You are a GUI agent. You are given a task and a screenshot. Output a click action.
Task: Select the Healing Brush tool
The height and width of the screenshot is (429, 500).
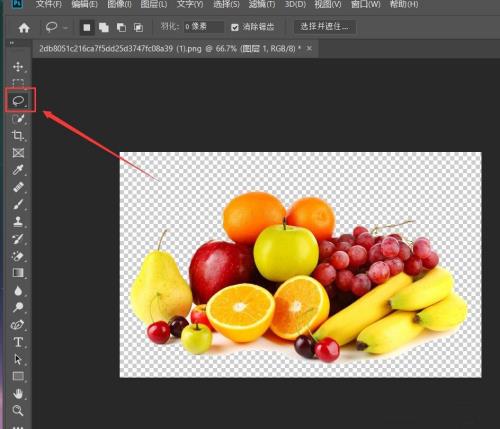[18, 187]
